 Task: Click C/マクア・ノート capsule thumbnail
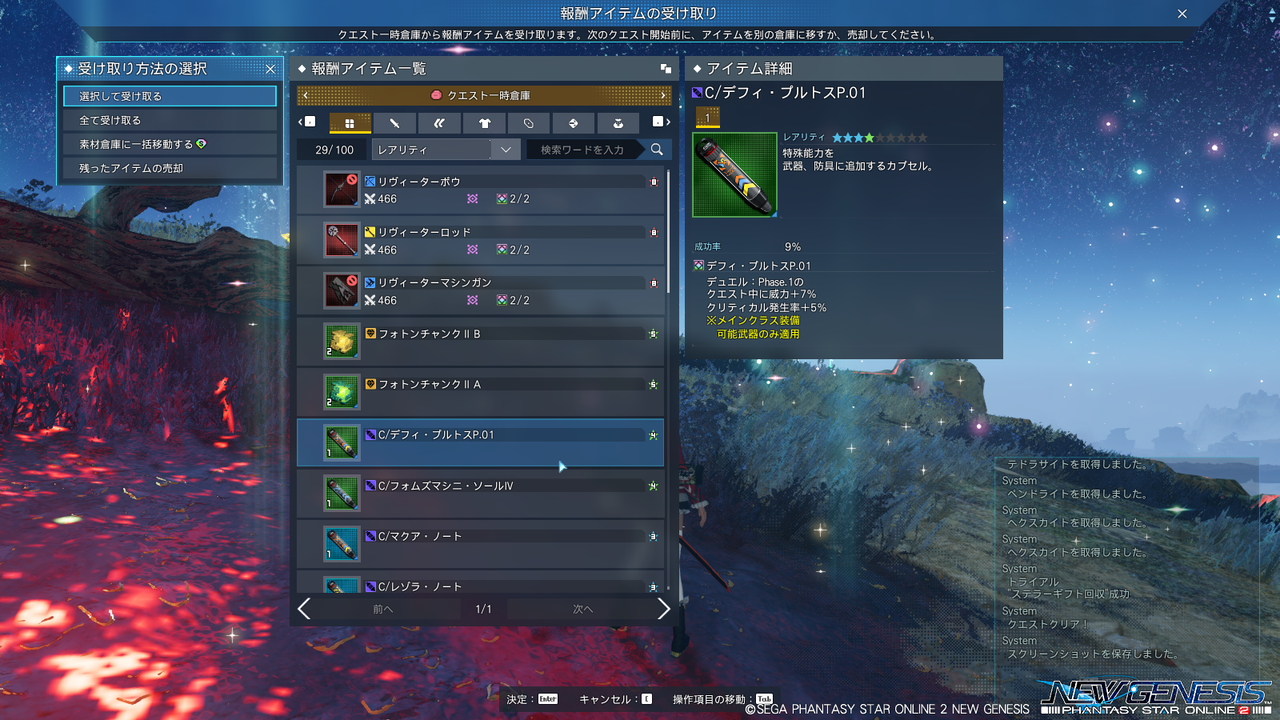click(341, 544)
